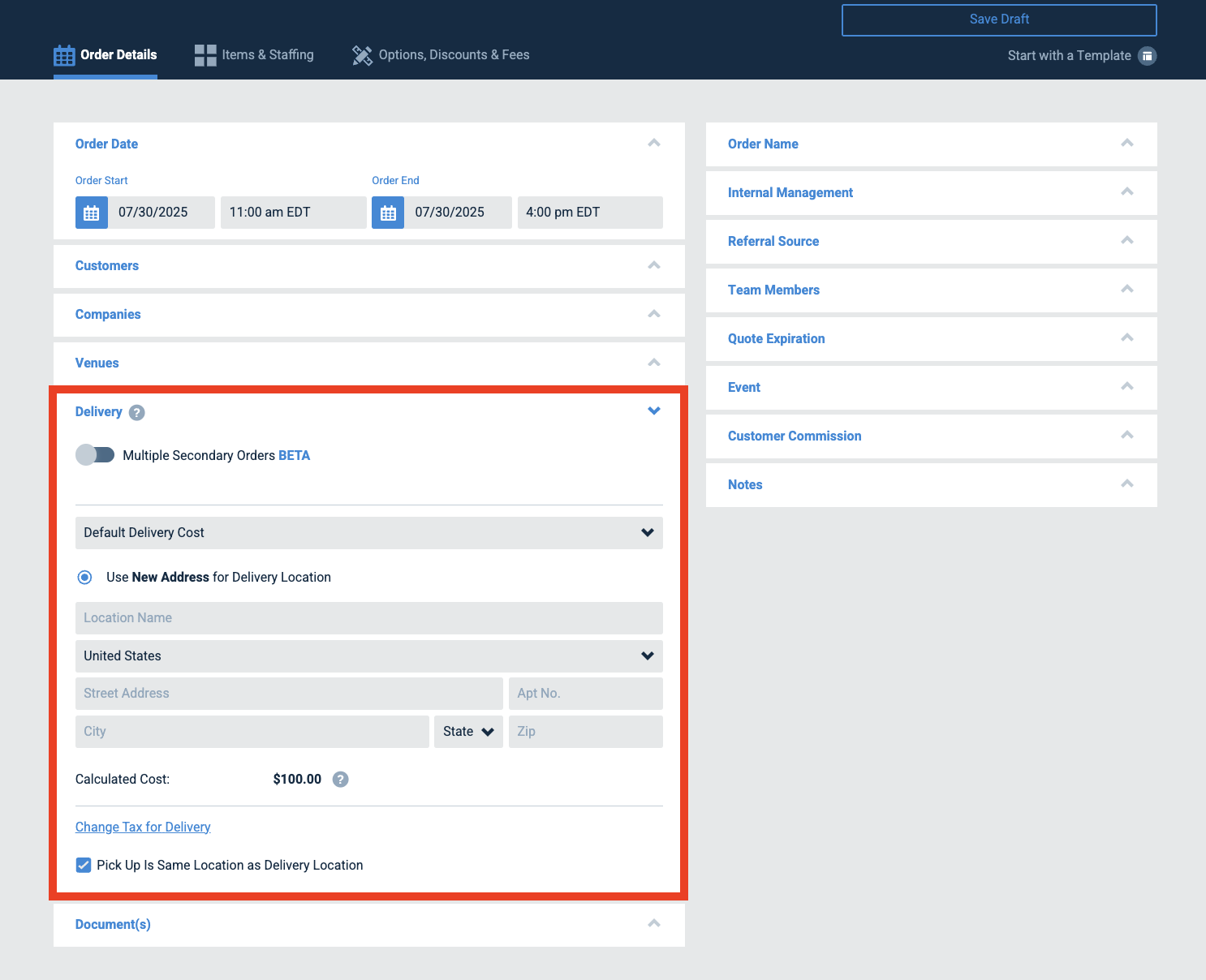Expand the Internal Management panel
The height and width of the screenshot is (980, 1206).
pyautogui.click(x=932, y=193)
